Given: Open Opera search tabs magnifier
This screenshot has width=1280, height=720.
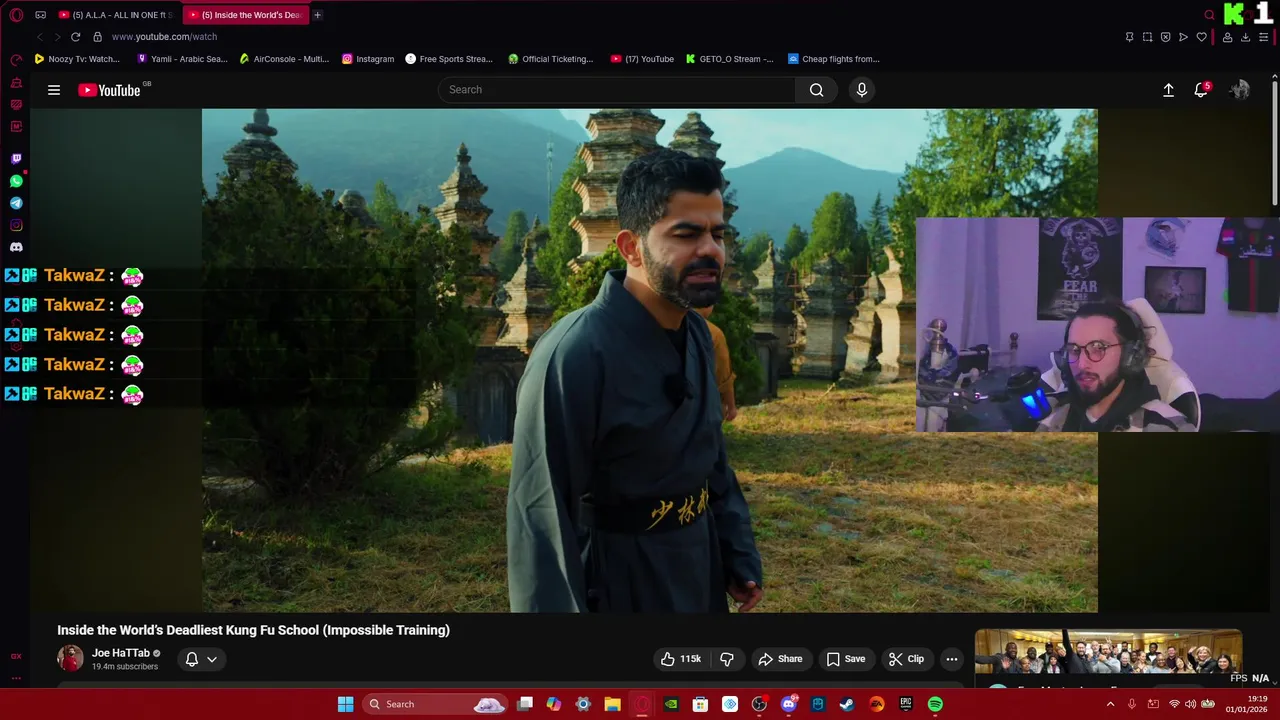Looking at the screenshot, I should coord(1209,15).
